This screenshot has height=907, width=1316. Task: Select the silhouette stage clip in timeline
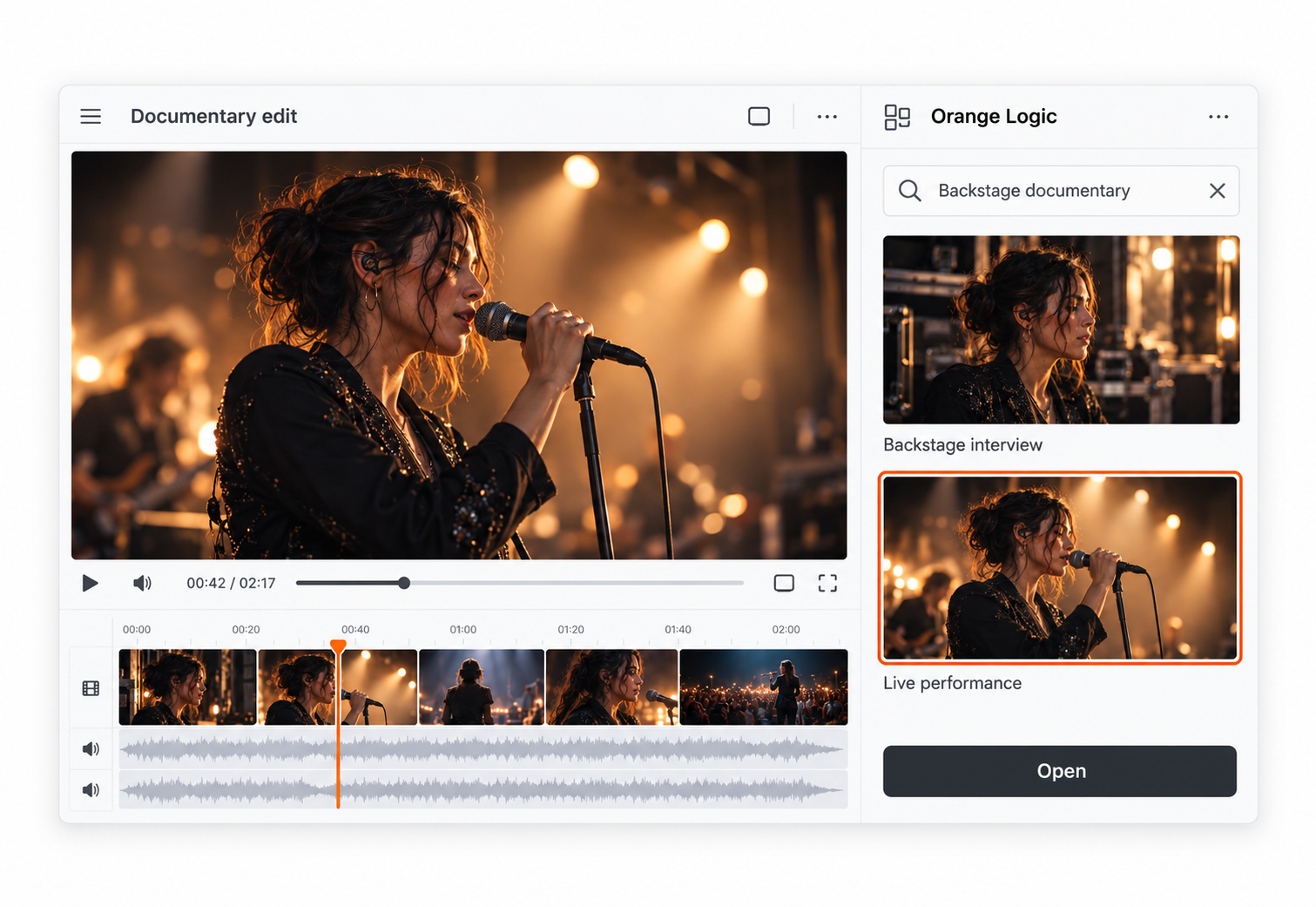[x=482, y=687]
